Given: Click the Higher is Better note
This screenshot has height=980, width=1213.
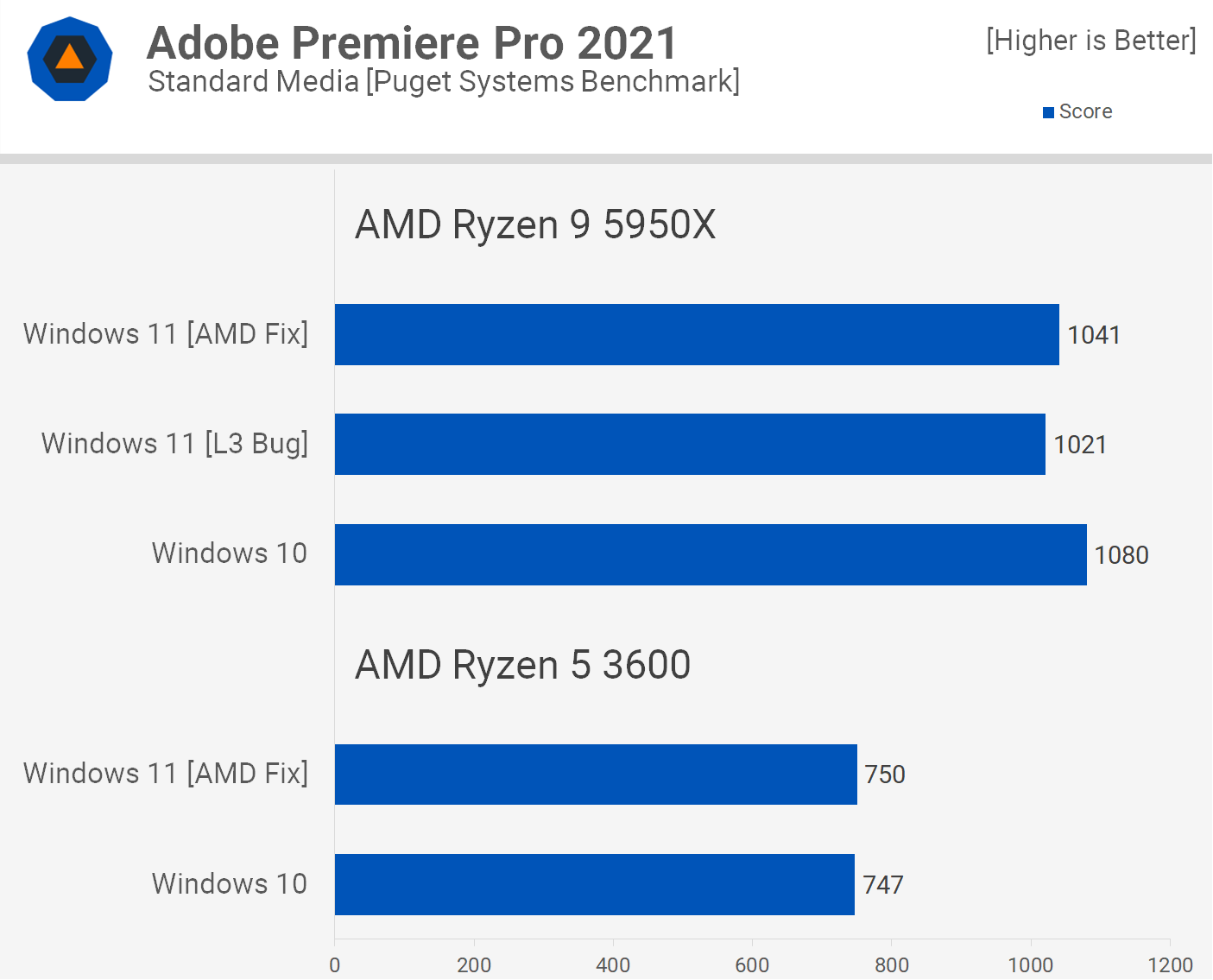Looking at the screenshot, I should (x=1090, y=40).
